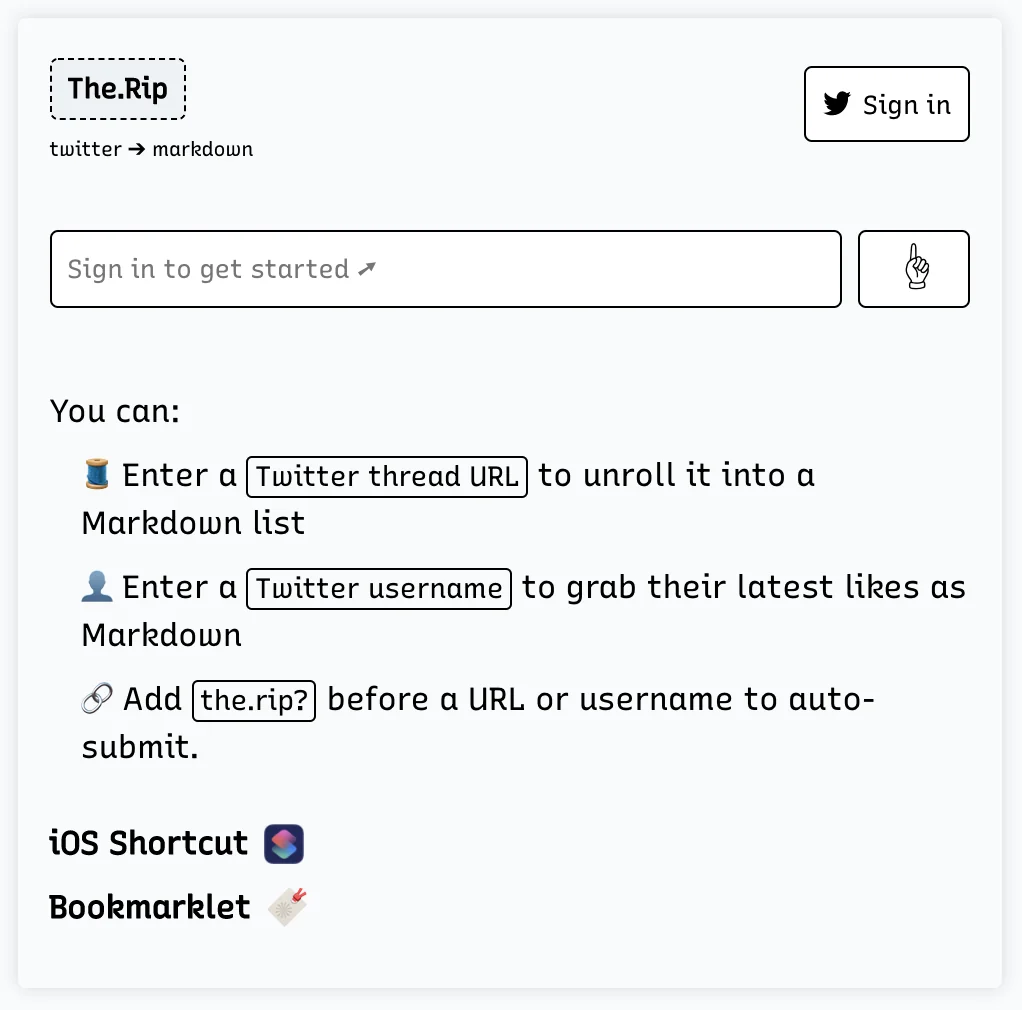Click the arrow in the input placeholder
Image resolution: width=1022 pixels, height=1010 pixels.
367,269
